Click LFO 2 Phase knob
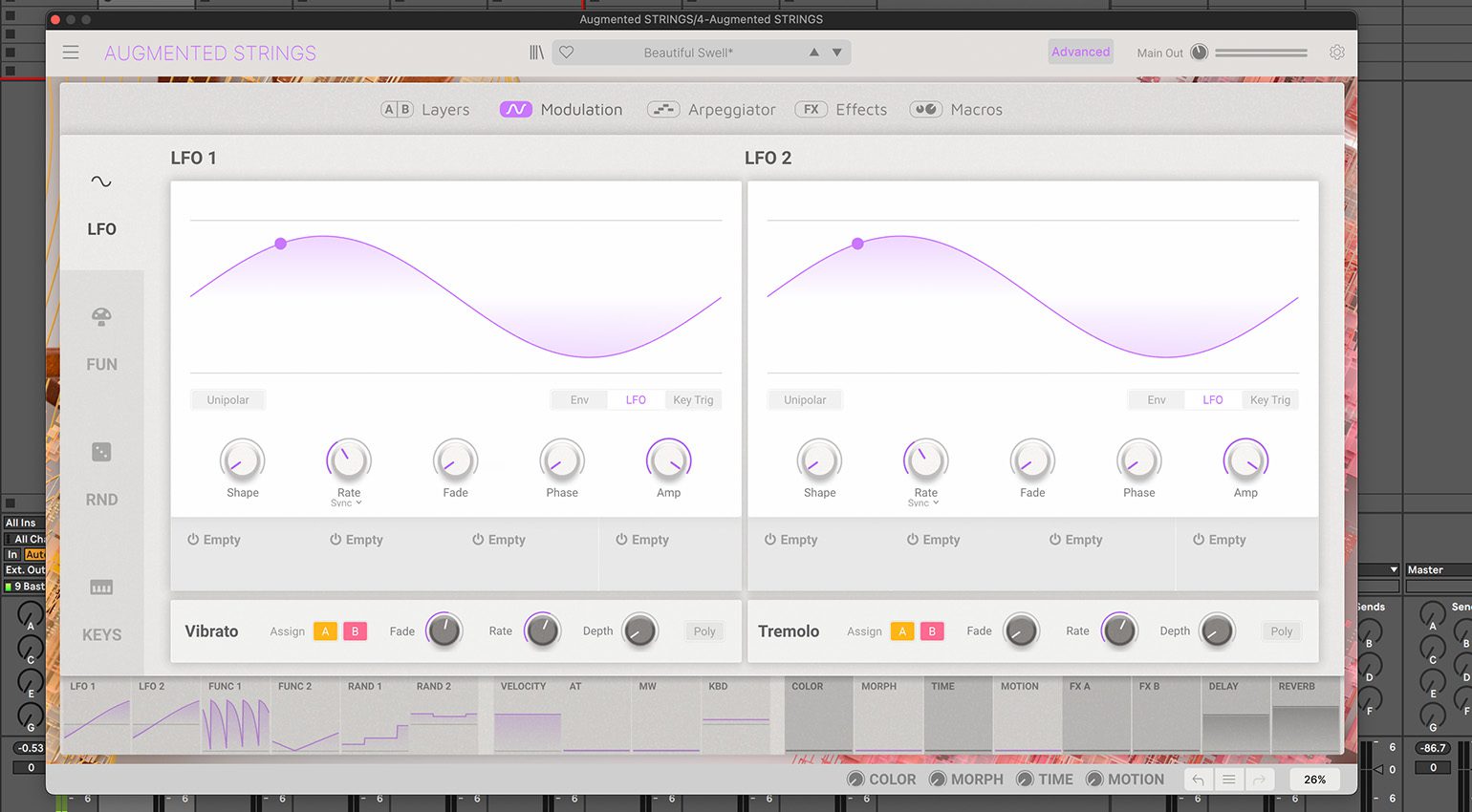 [1139, 461]
